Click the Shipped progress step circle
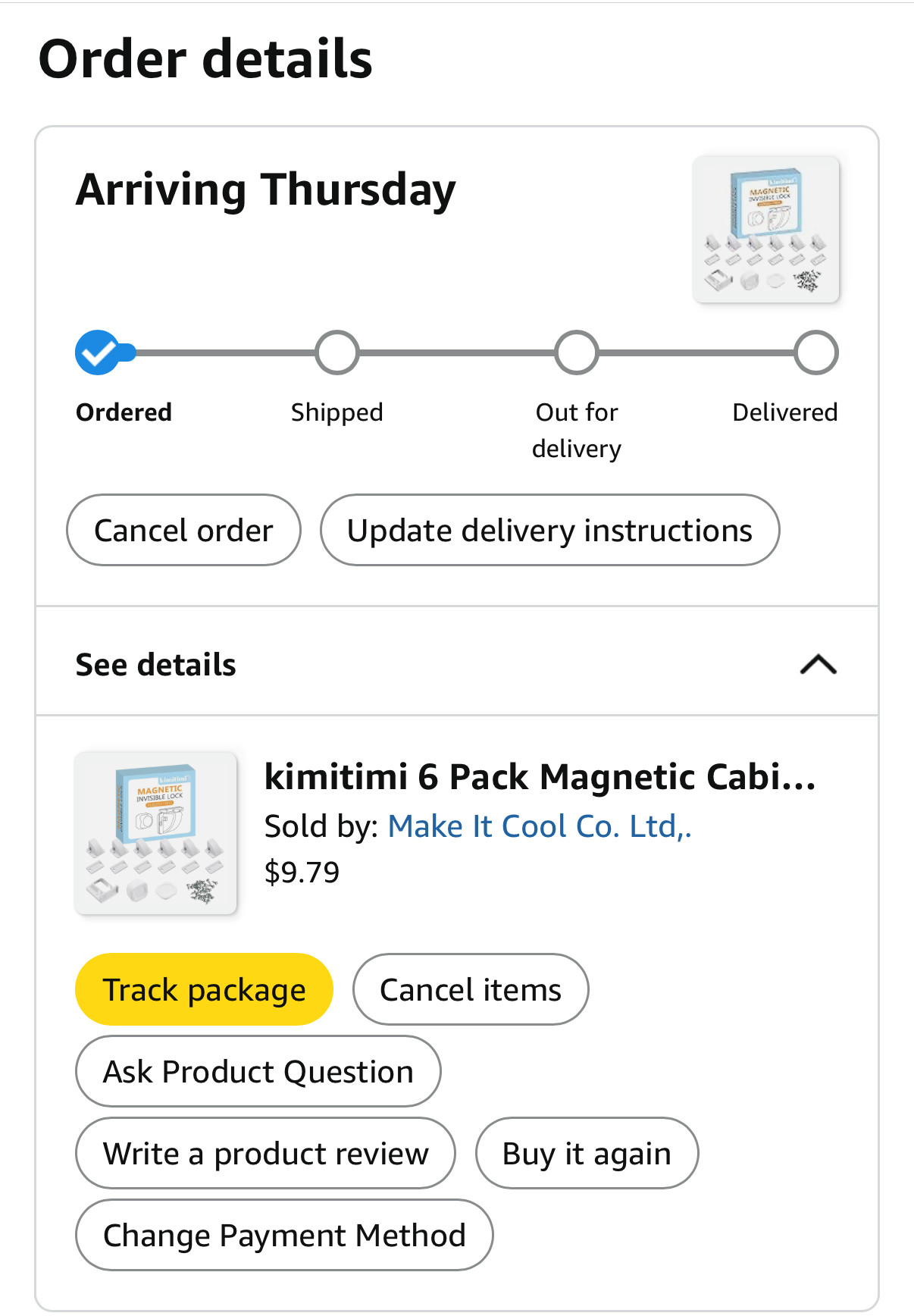 [336, 352]
